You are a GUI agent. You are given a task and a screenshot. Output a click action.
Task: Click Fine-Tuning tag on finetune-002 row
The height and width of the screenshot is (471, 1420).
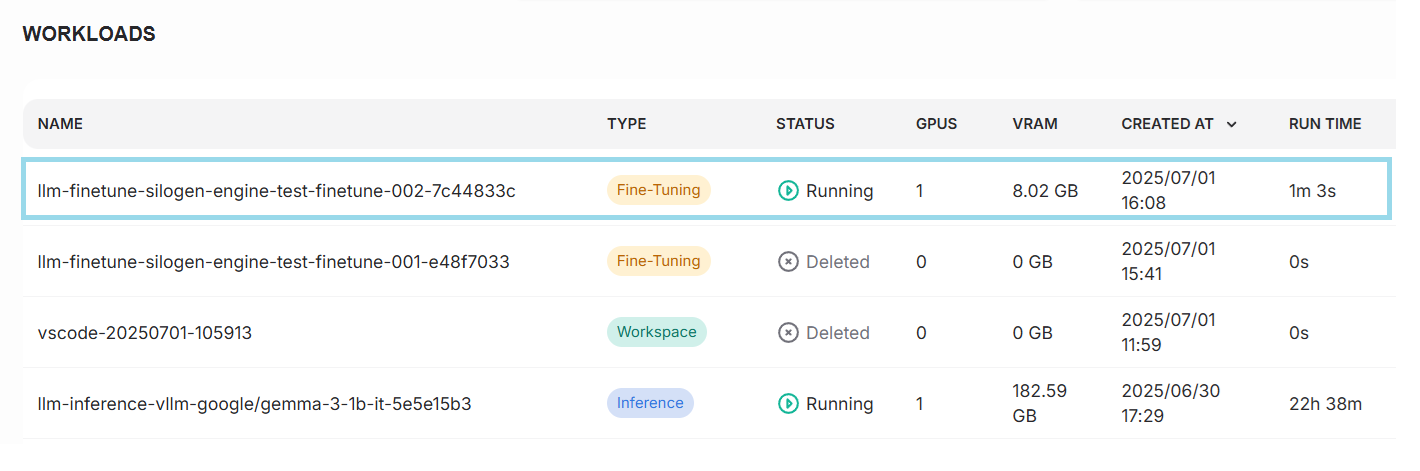[658, 190]
